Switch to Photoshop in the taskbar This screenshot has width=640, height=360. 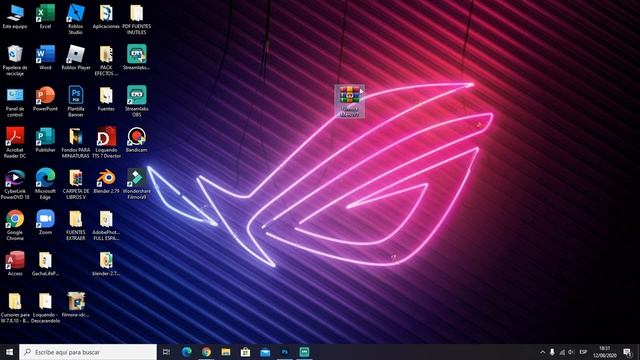click(x=285, y=352)
